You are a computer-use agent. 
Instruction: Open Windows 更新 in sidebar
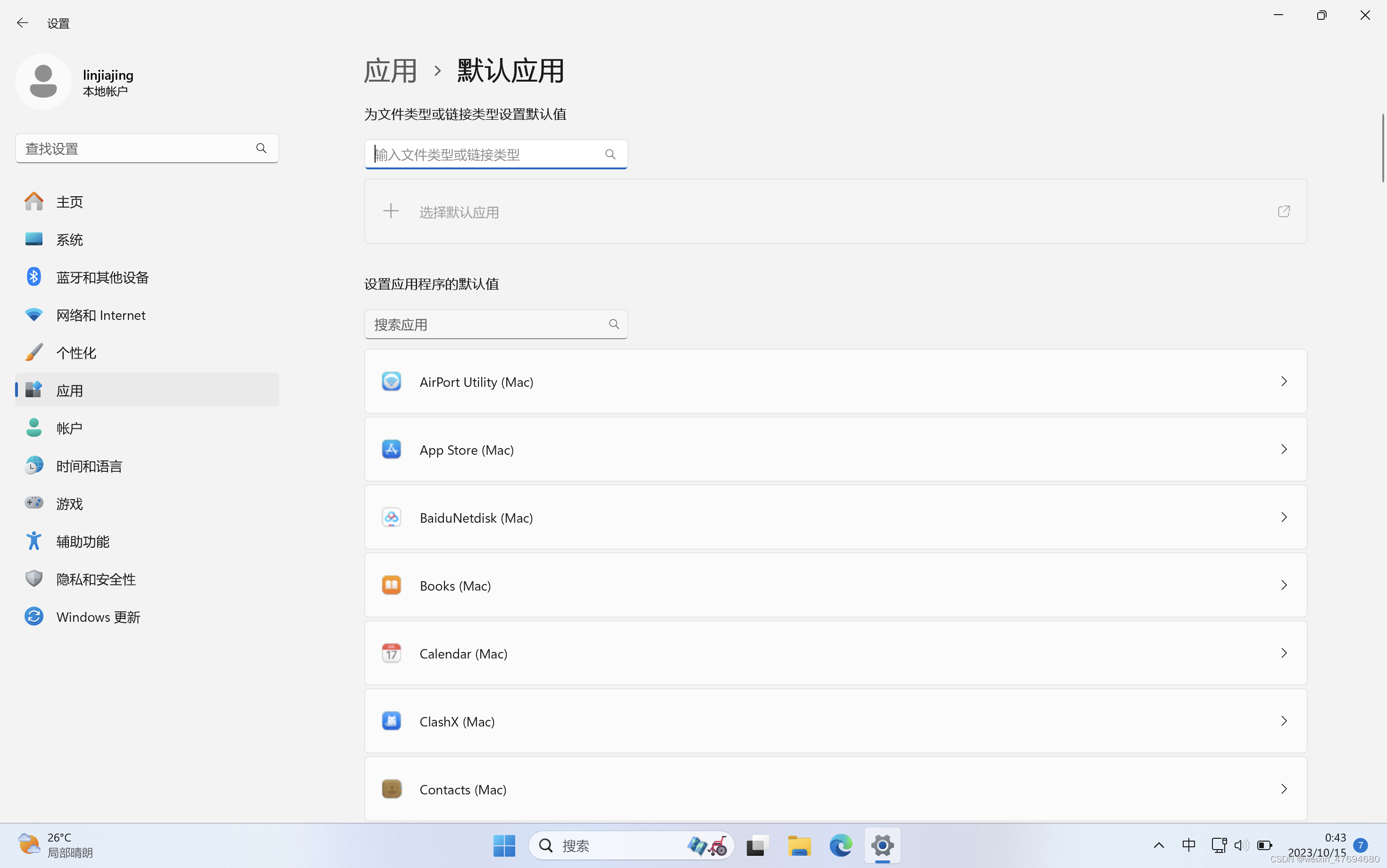tap(98, 617)
